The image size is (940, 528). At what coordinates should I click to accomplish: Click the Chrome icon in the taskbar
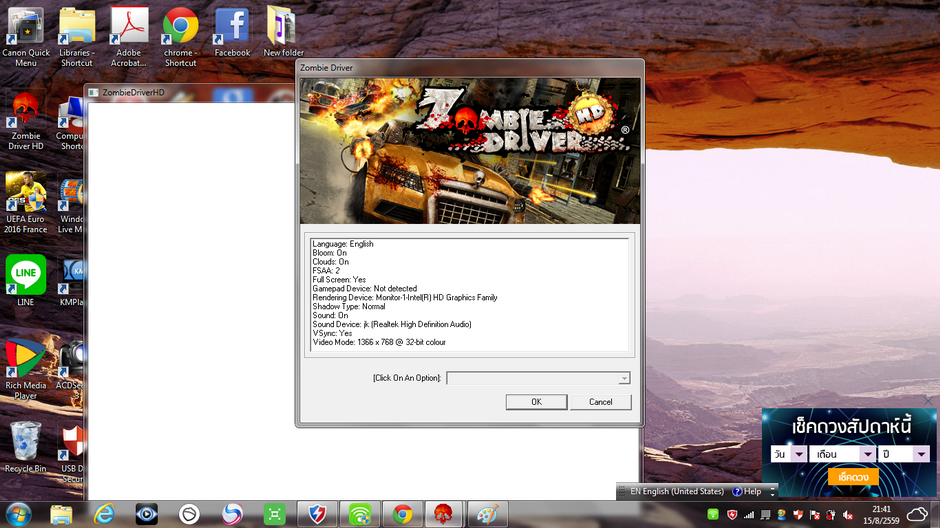pyautogui.click(x=403, y=514)
